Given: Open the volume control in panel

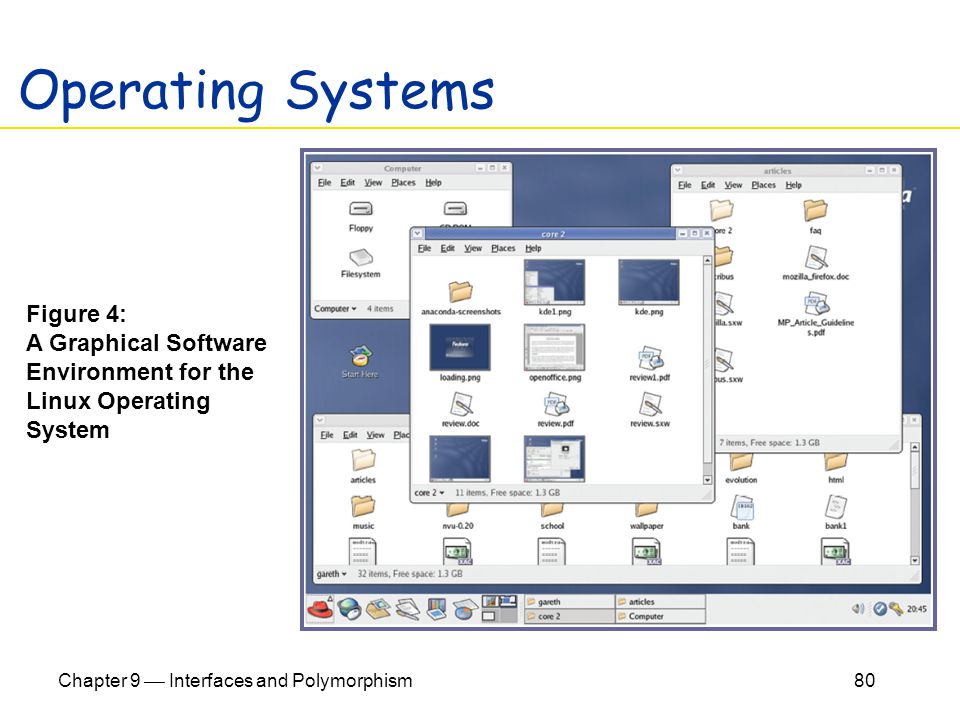Looking at the screenshot, I should [x=858, y=609].
